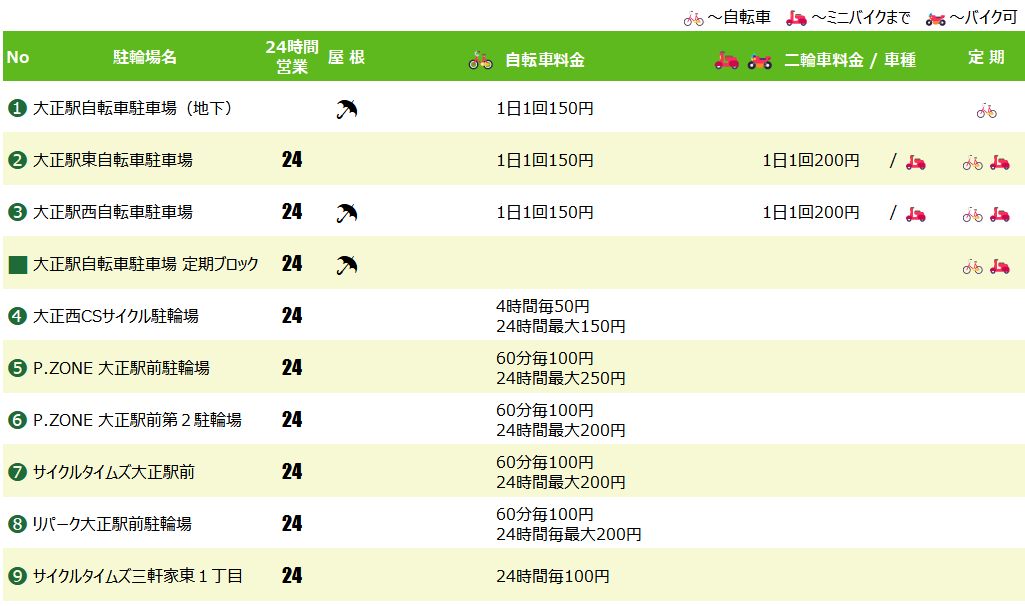Click the 車種 scooter icon in the 大正駅東自転車駐車場 row
The width and height of the screenshot is (1025, 606).
[x=915, y=161]
